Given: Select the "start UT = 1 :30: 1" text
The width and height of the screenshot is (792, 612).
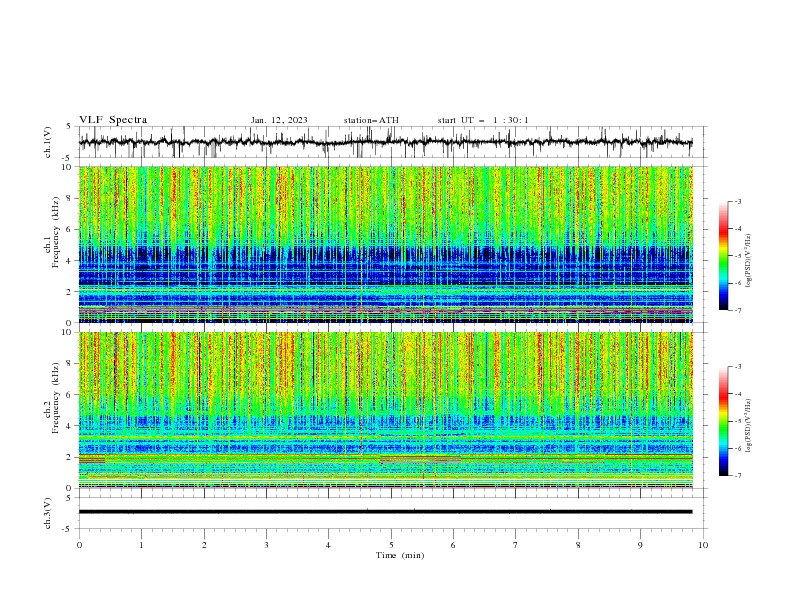Looking at the screenshot, I should [483, 120].
